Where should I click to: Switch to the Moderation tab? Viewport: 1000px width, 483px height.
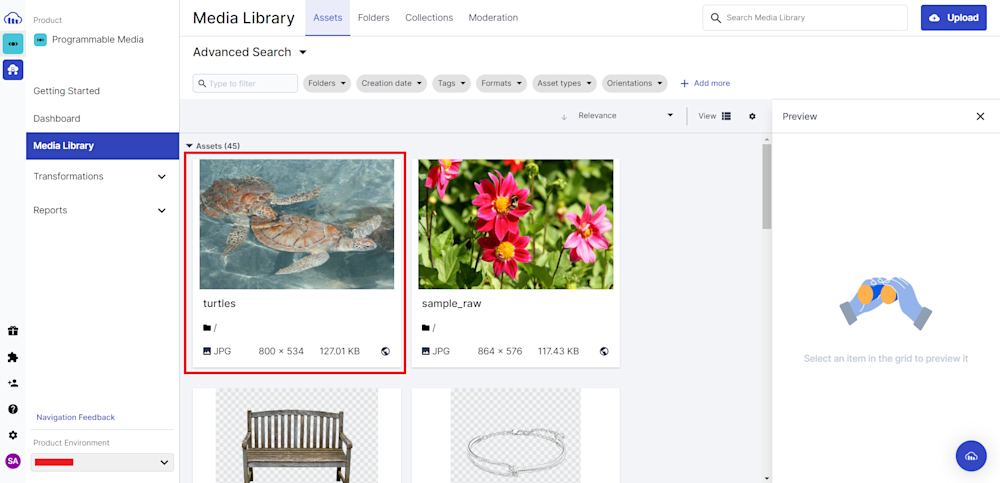pyautogui.click(x=493, y=18)
